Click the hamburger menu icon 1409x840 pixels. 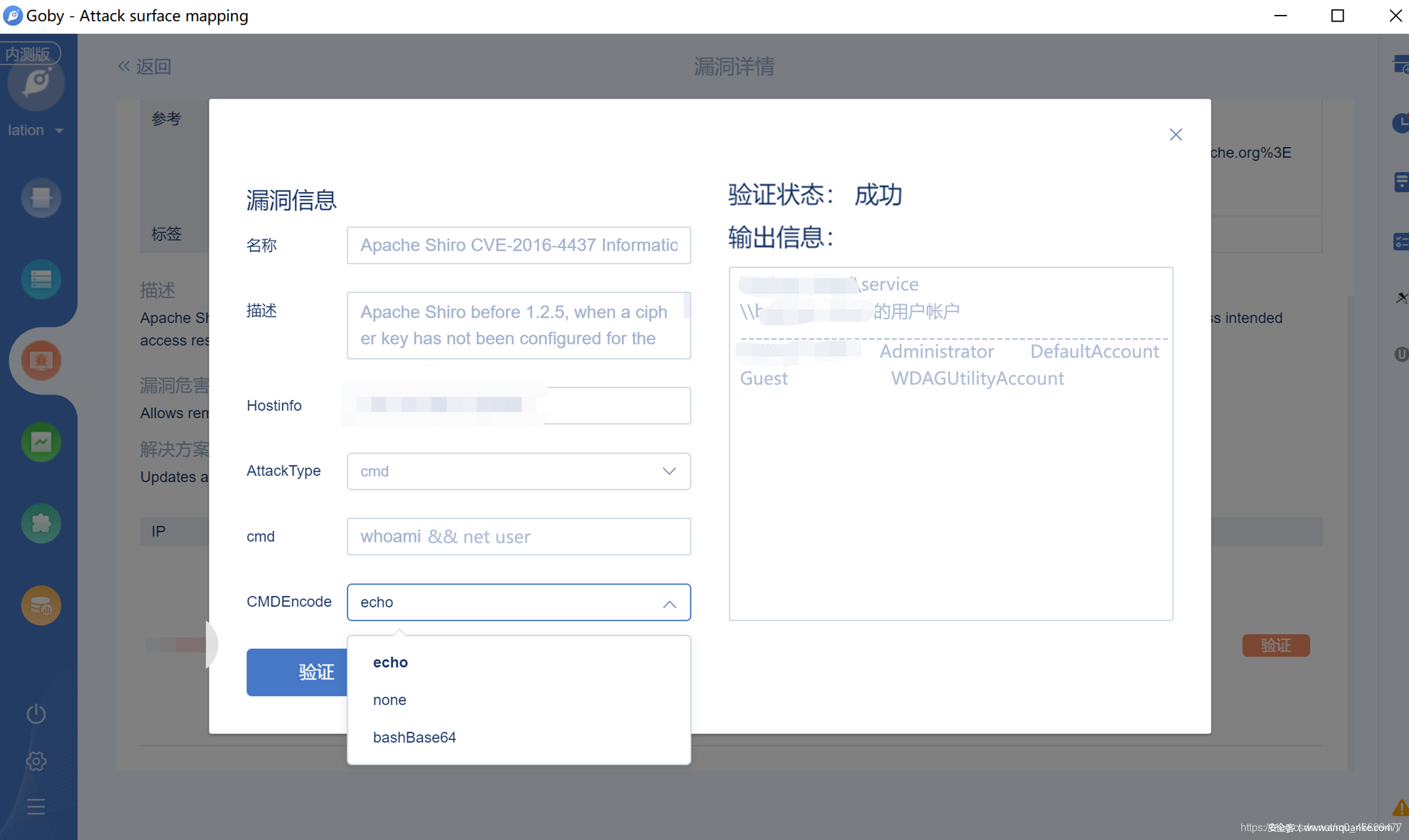pos(36,807)
